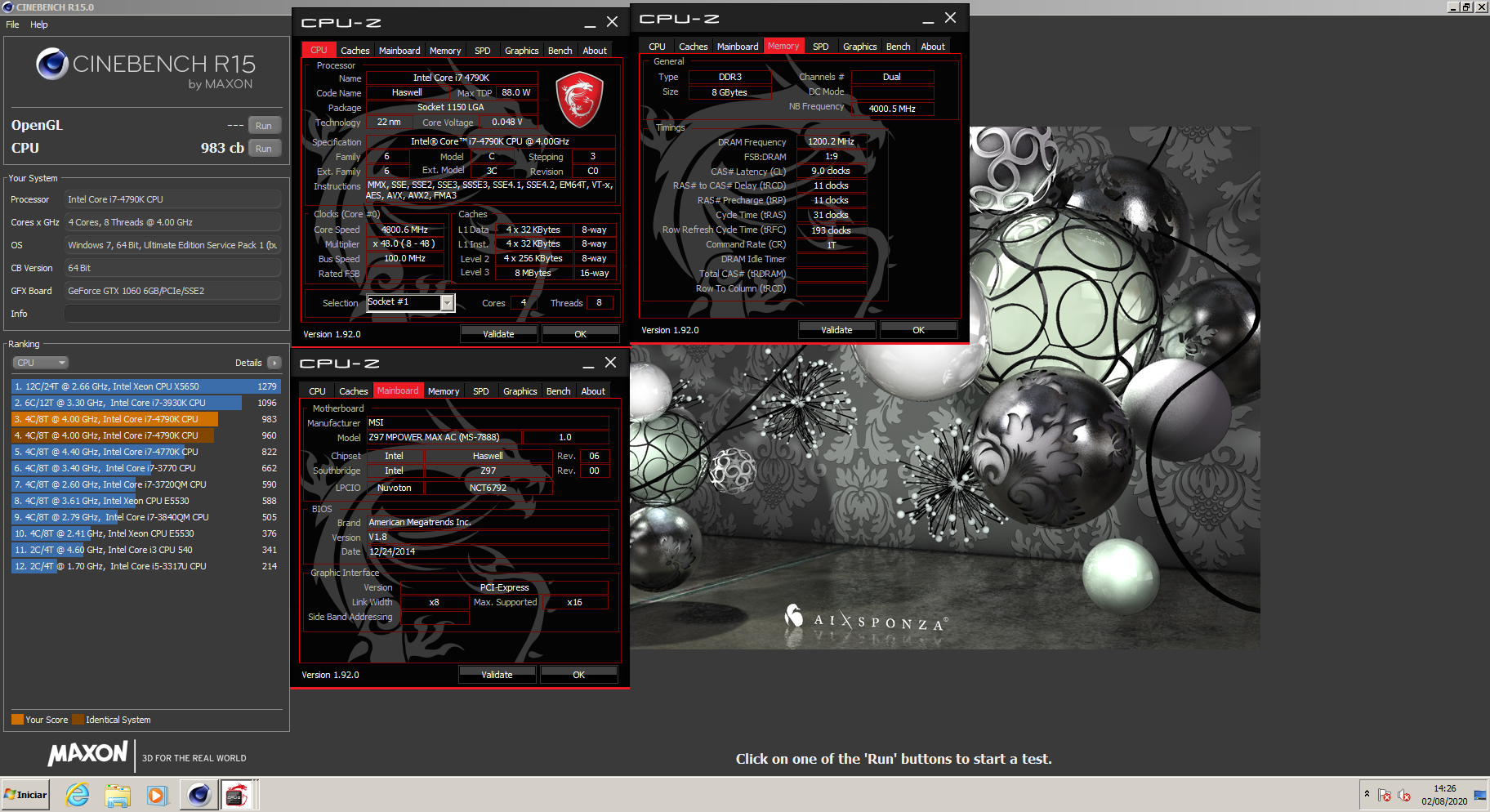
Task: Click show desktop icon in tray
Action: click(1480, 795)
